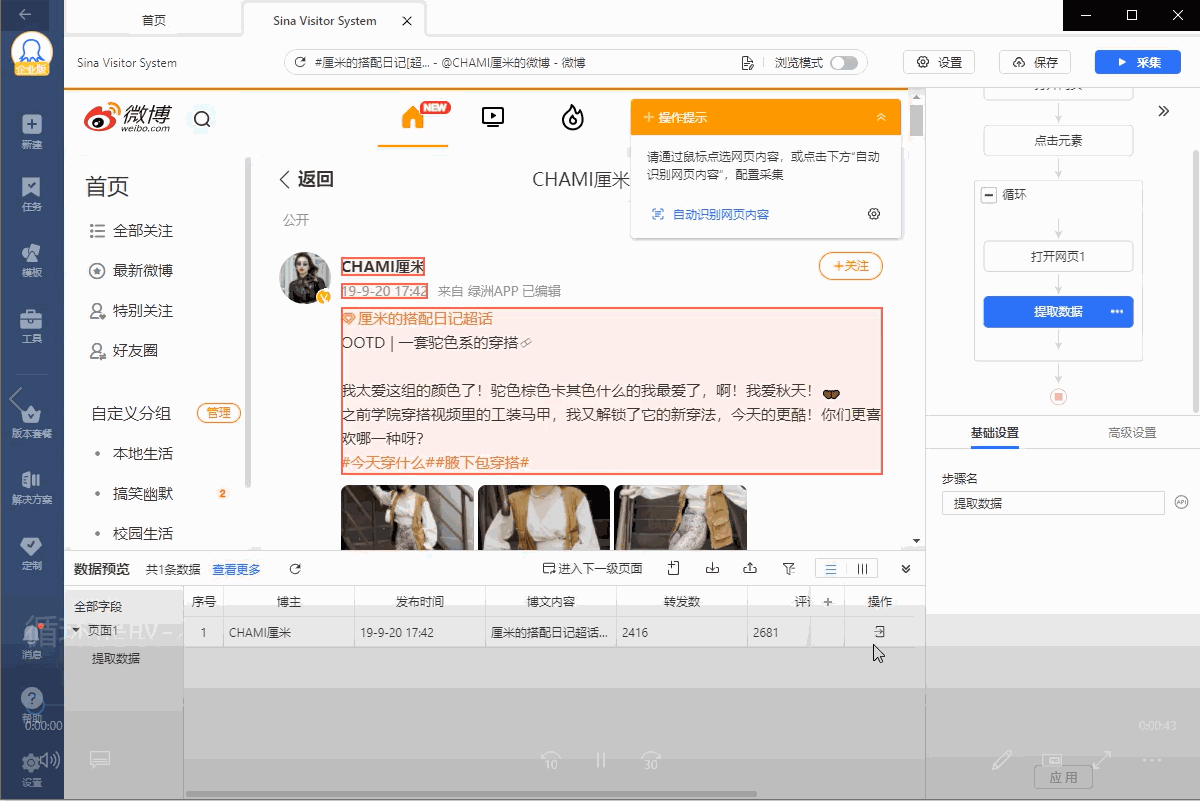Viewport: 1200px width, 801px height.
Task: Close the Sina Visitor System tab
Action: (405, 20)
